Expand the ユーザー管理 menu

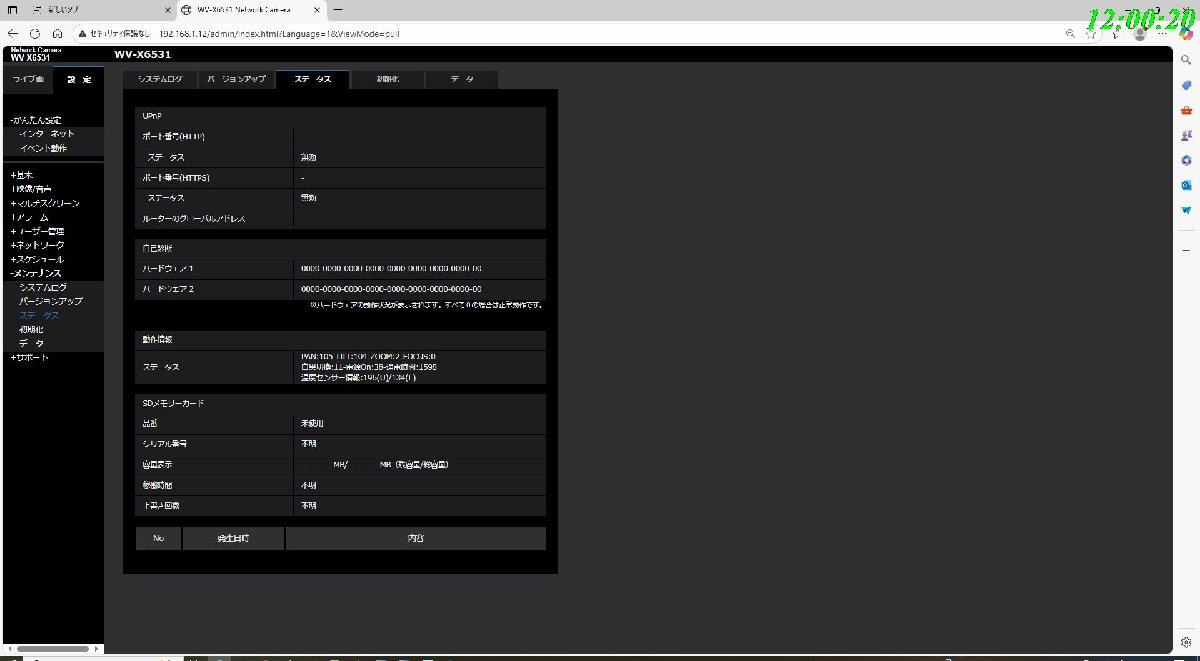pos(38,231)
